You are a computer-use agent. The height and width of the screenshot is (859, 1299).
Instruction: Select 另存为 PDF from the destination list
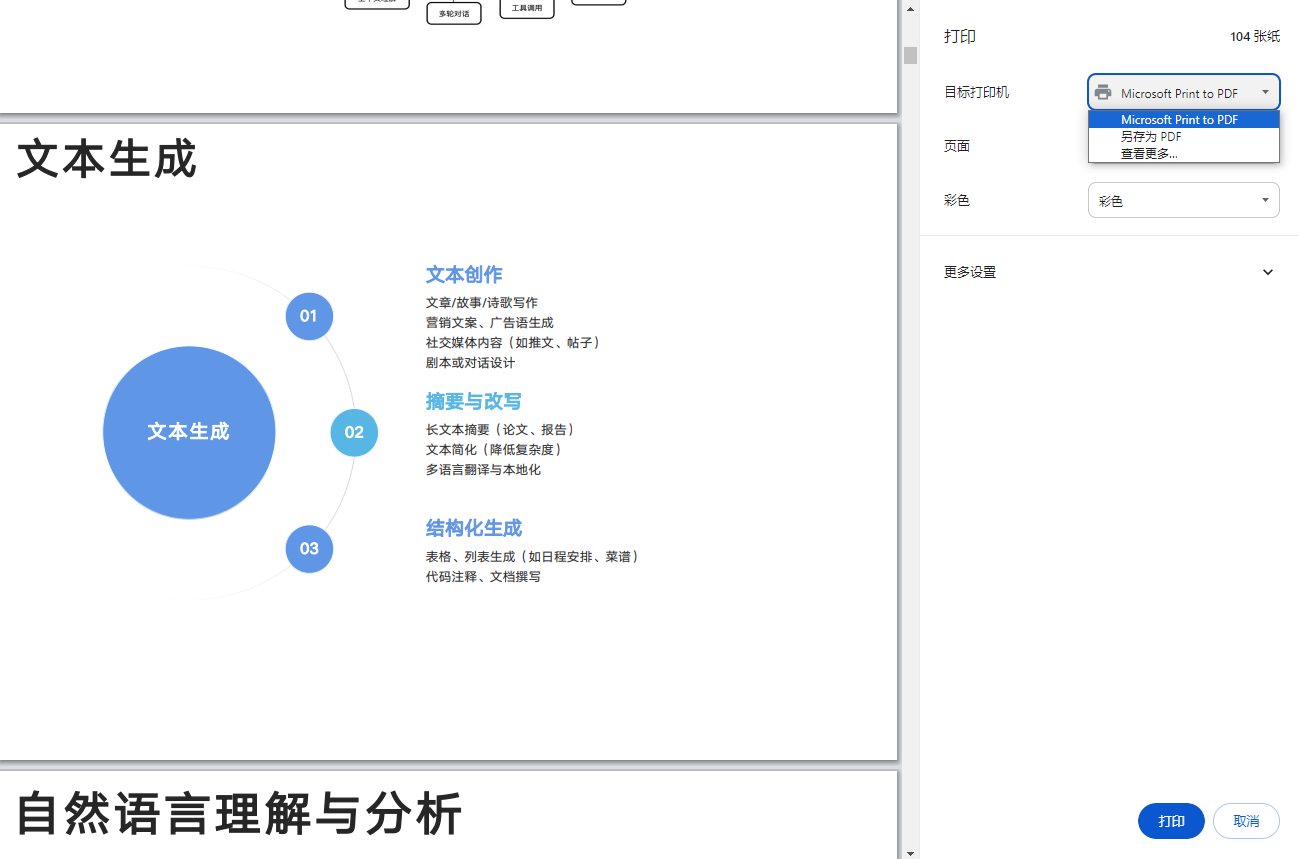tap(1146, 136)
